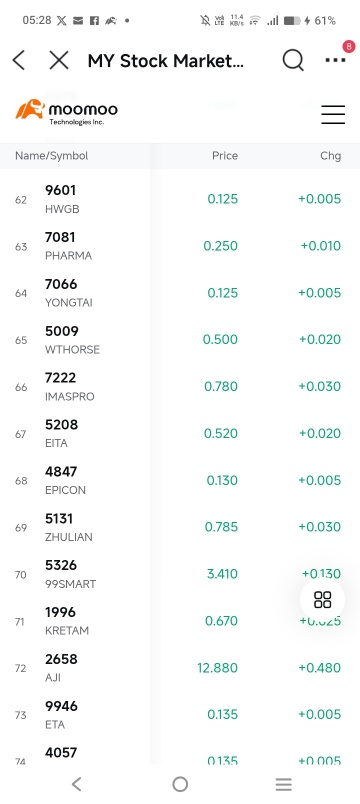360x804 pixels.
Task: Open the moomoo hamburger menu
Action: [x=333, y=114]
